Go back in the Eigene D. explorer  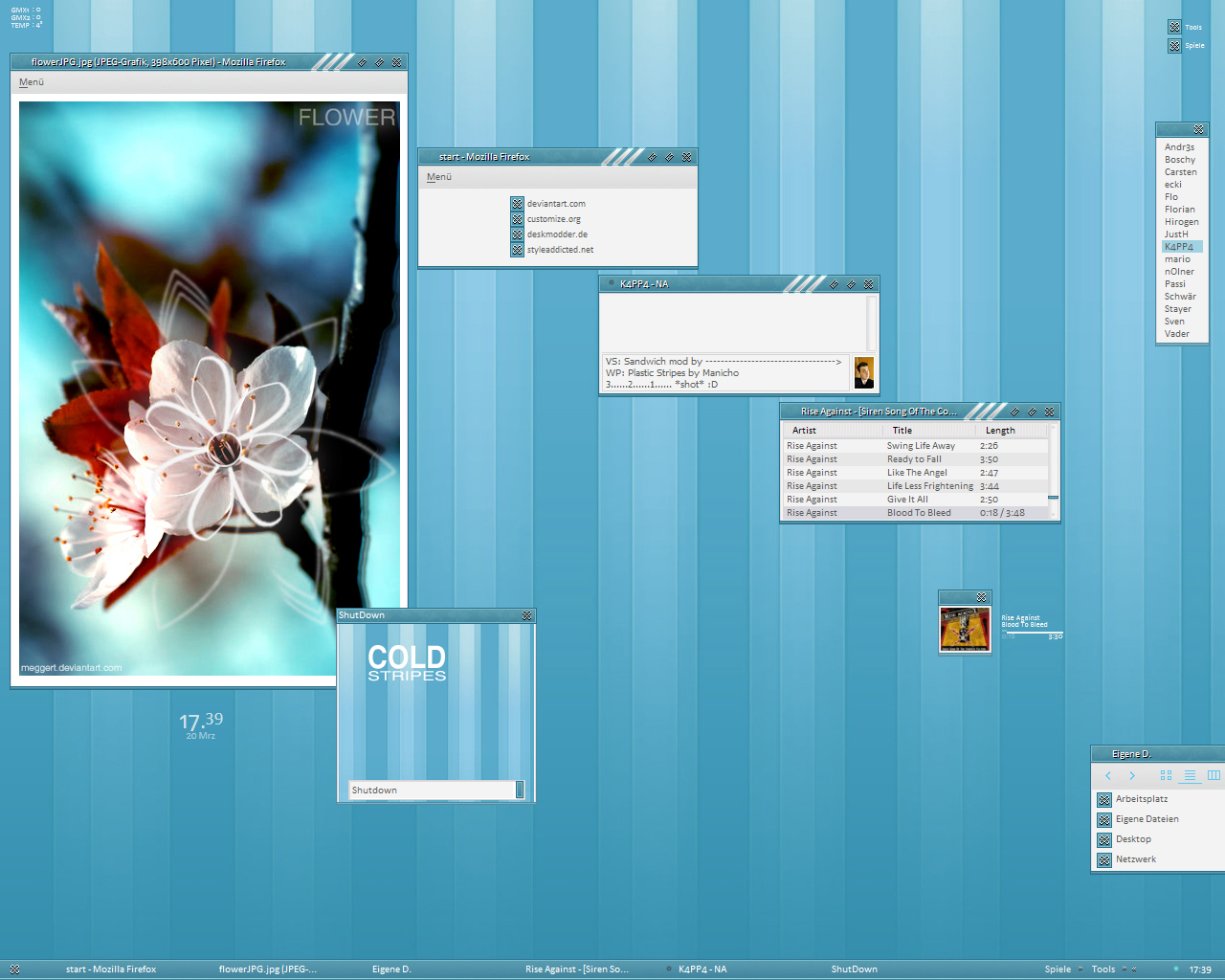[x=1108, y=776]
